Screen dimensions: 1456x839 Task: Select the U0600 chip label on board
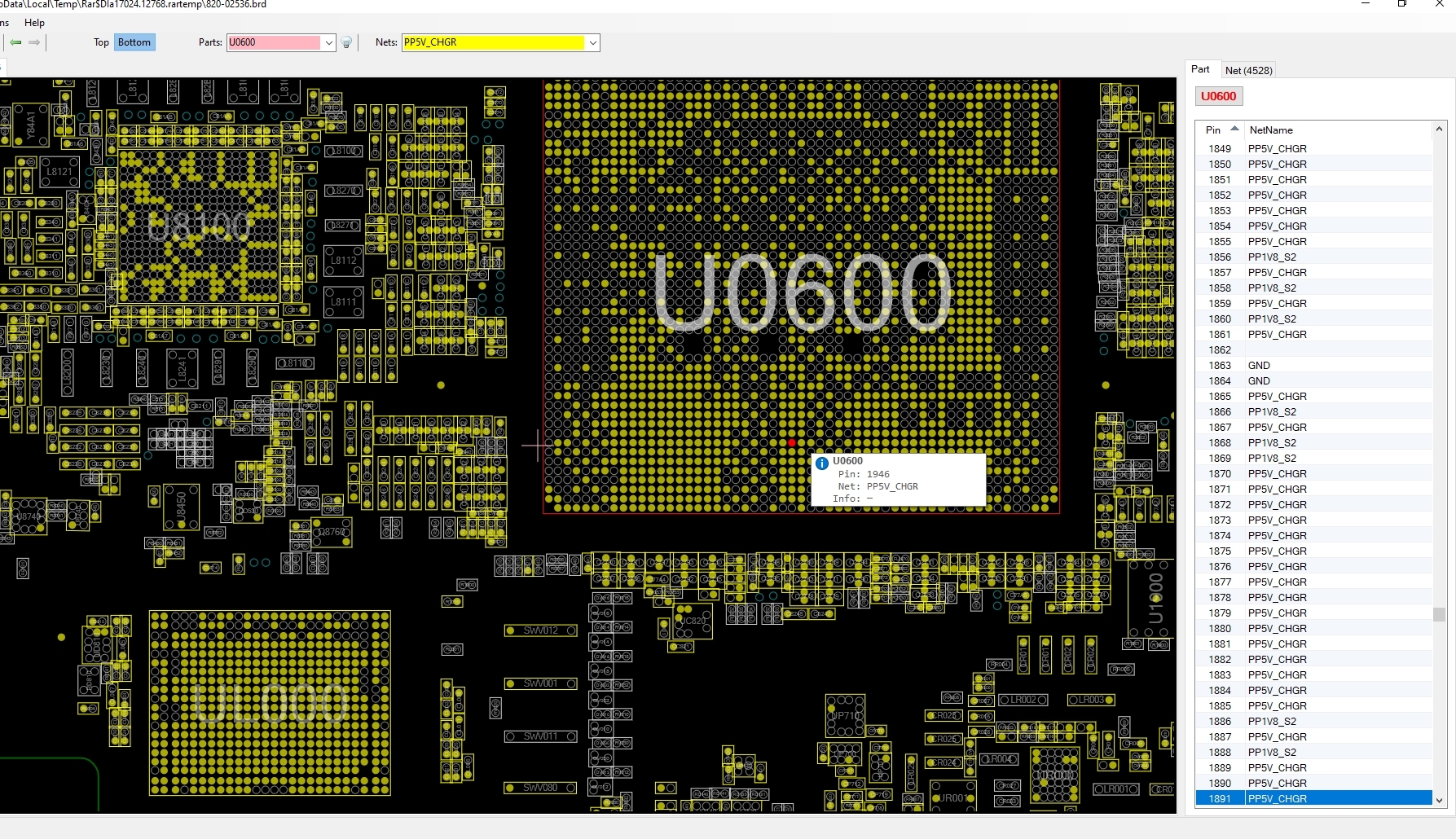point(803,292)
